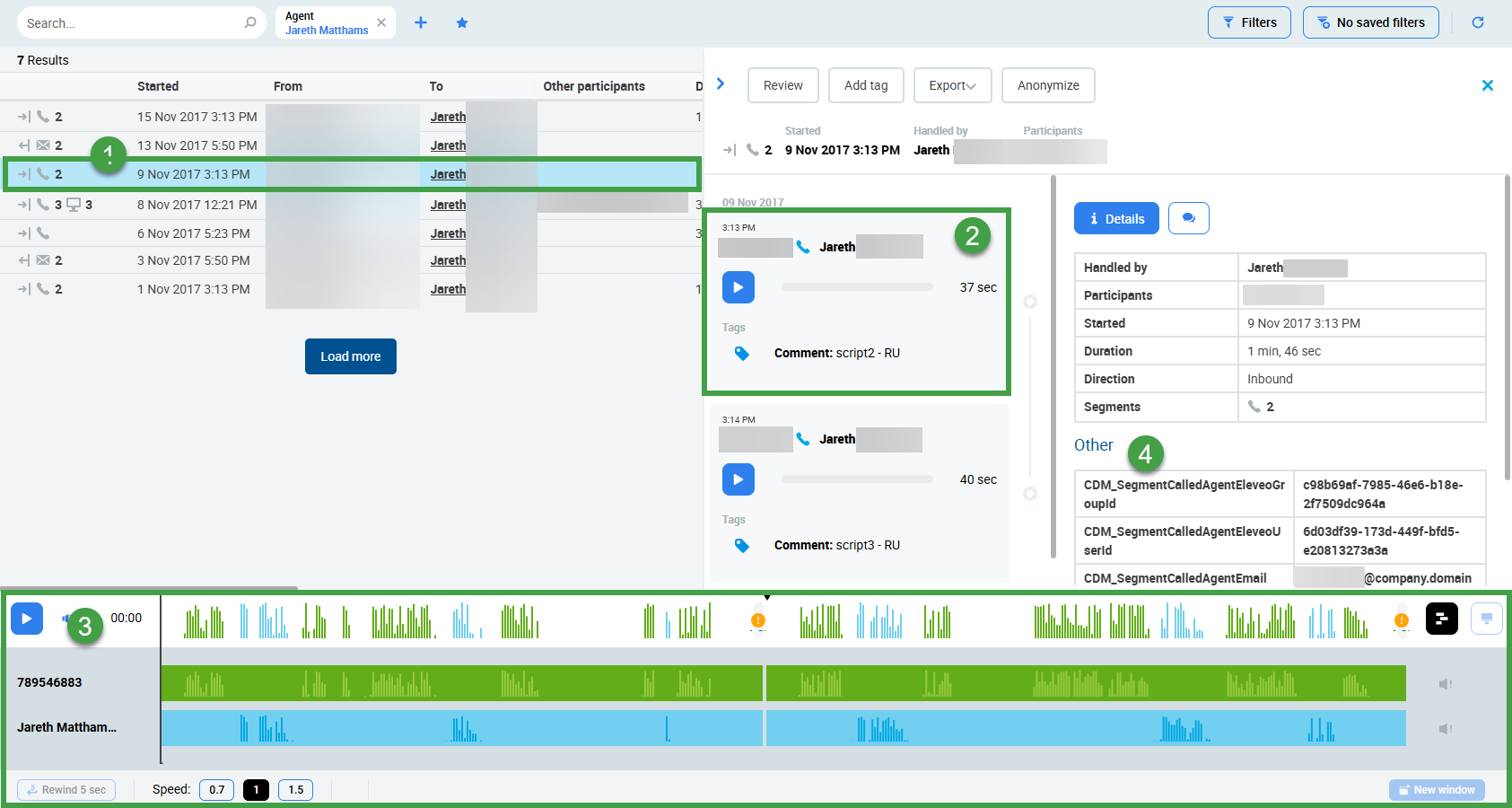Image resolution: width=1512 pixels, height=808 pixels.
Task: Click the orange warning marker in waveform center
Action: 758,620
